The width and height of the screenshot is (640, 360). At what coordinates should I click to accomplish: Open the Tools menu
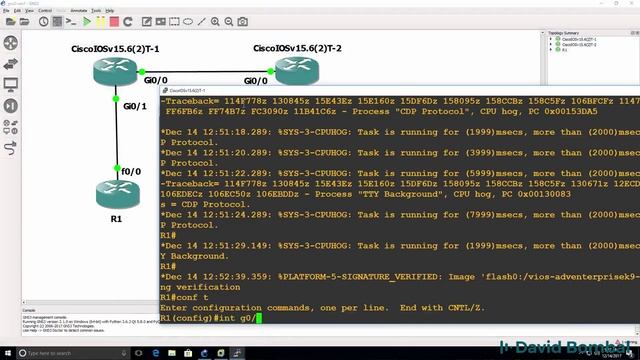click(96, 10)
